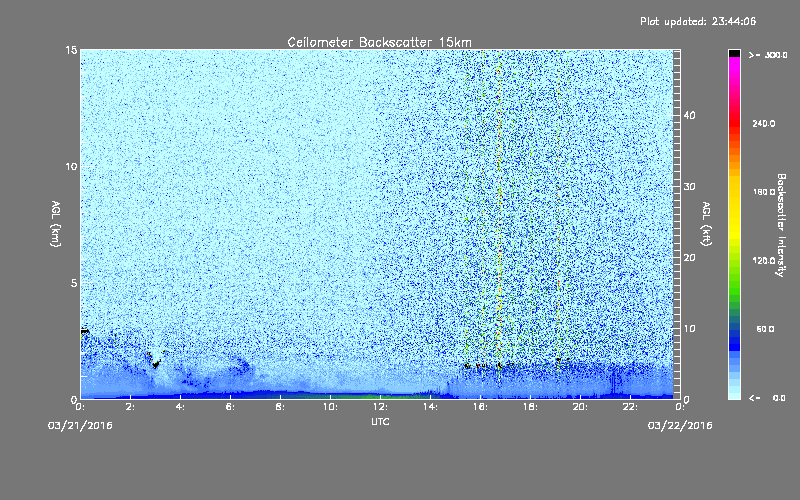The height and width of the screenshot is (500, 800).
Task: Click the "Plot updated: 23:44:06" timestamp
Action: click(698, 21)
